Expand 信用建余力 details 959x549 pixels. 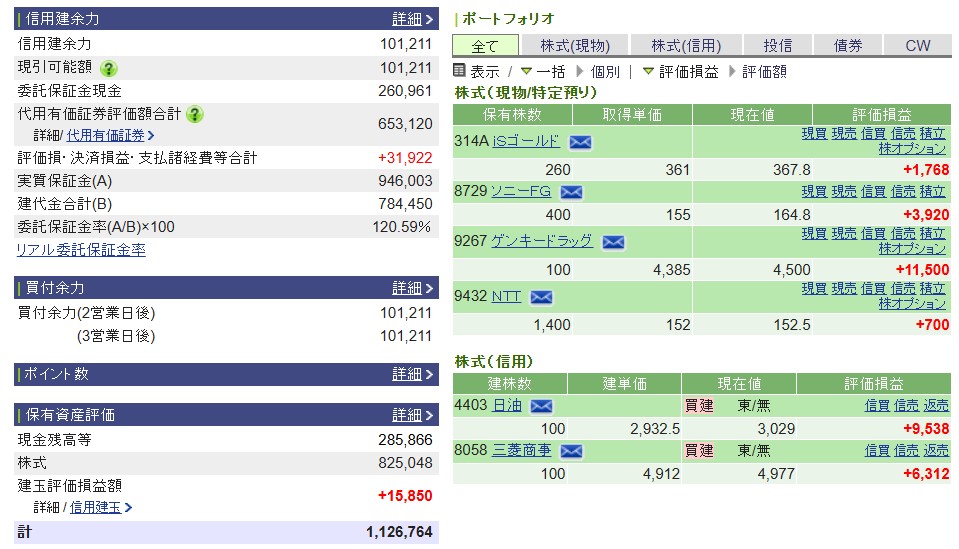pos(413,19)
